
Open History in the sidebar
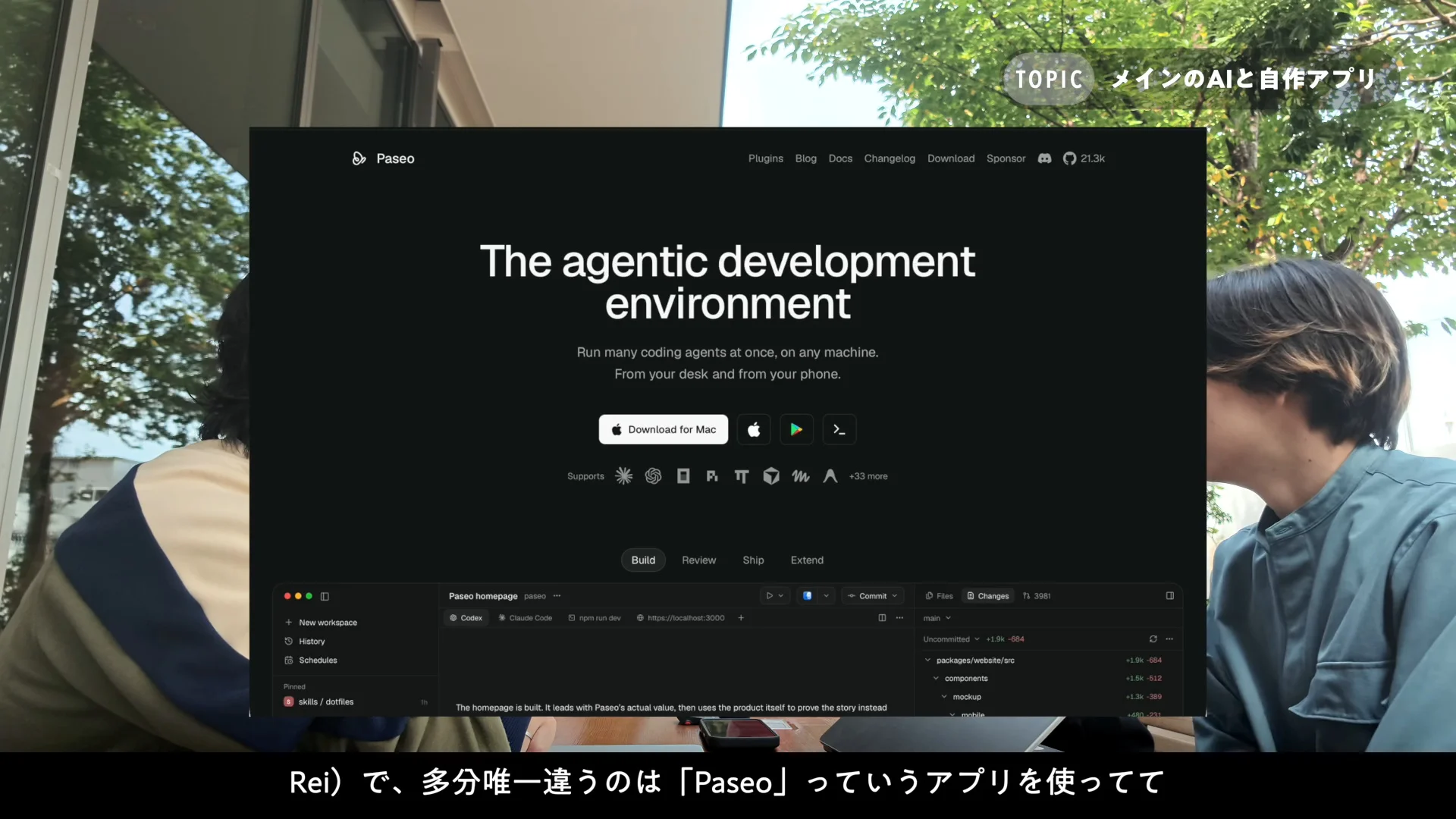pos(305,642)
